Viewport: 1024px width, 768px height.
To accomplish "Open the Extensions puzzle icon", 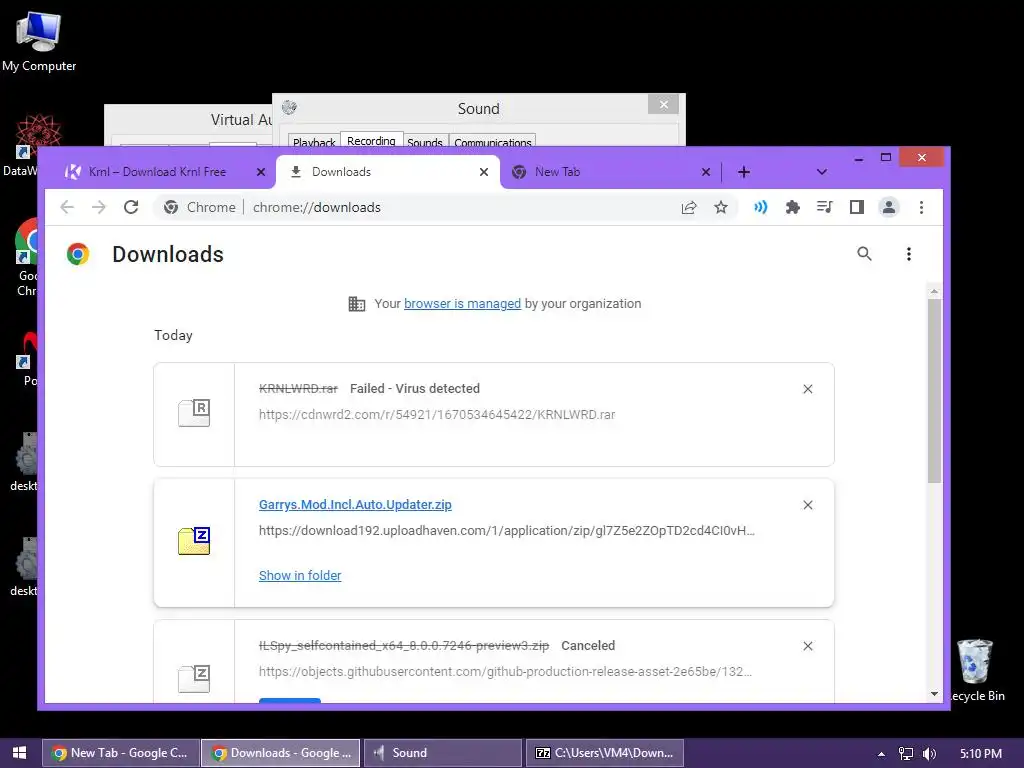I will (792, 208).
